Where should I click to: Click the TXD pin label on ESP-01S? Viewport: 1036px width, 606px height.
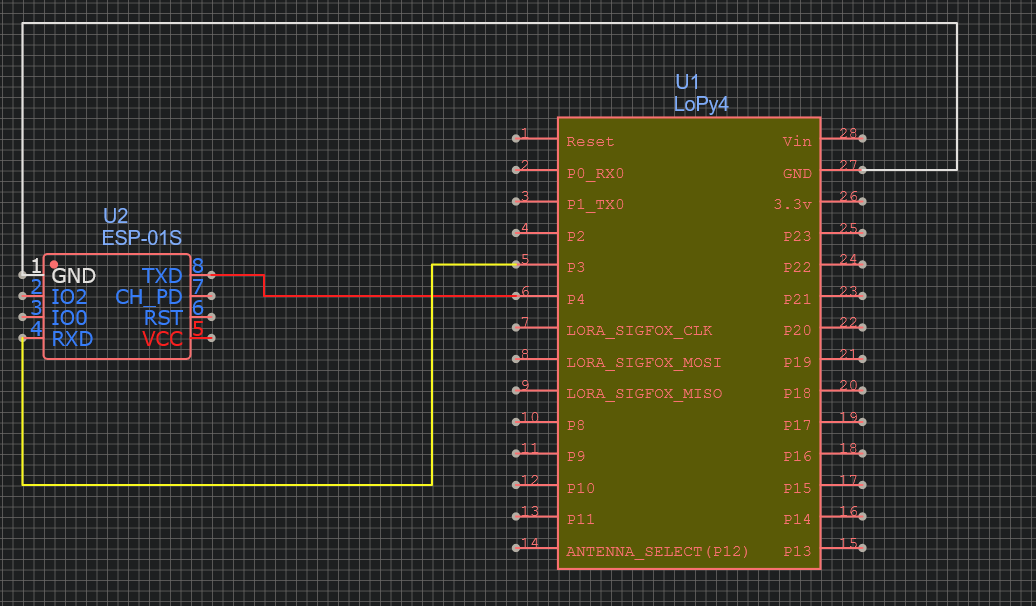(162, 276)
